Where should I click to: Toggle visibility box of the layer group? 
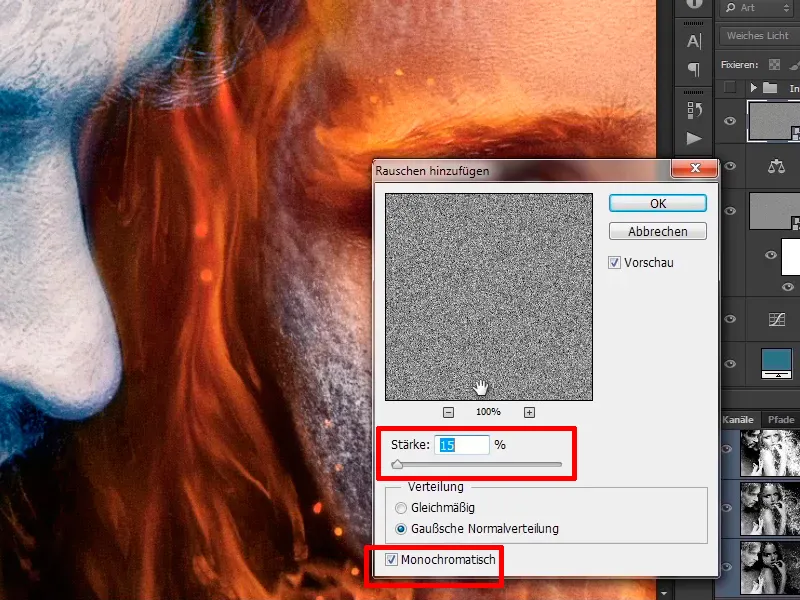[730, 88]
